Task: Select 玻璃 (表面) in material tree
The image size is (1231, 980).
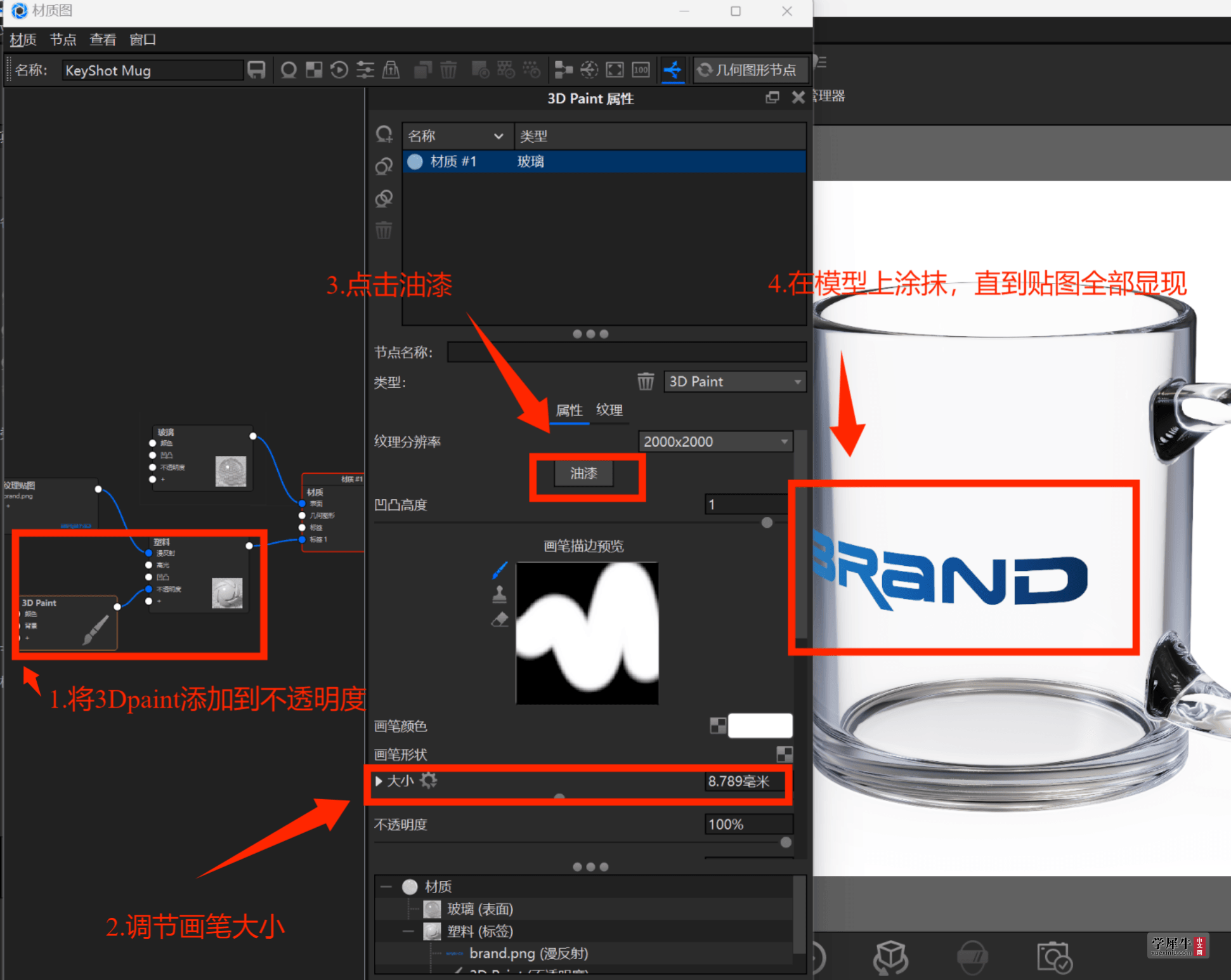Action: coord(480,909)
